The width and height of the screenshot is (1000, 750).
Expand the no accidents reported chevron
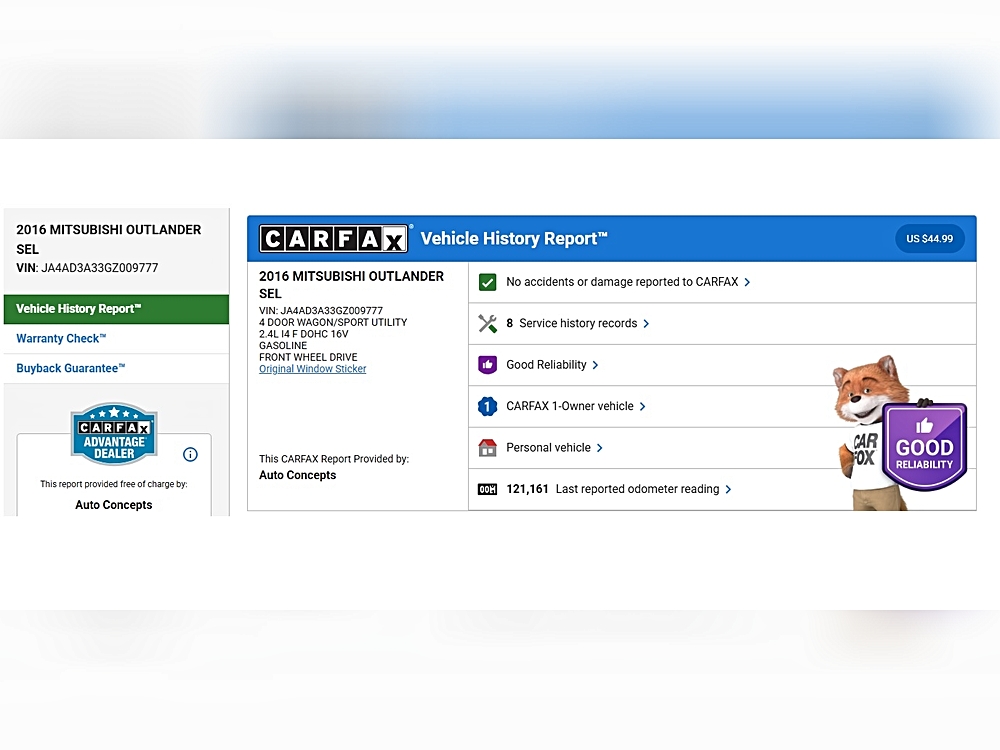[x=748, y=282]
